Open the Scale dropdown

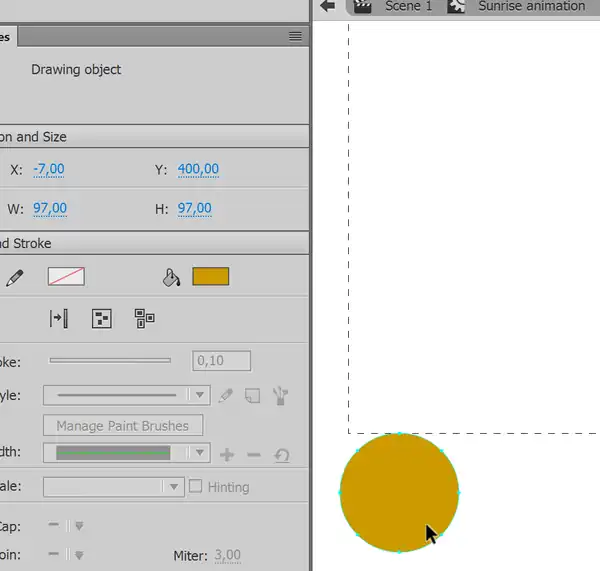click(114, 487)
